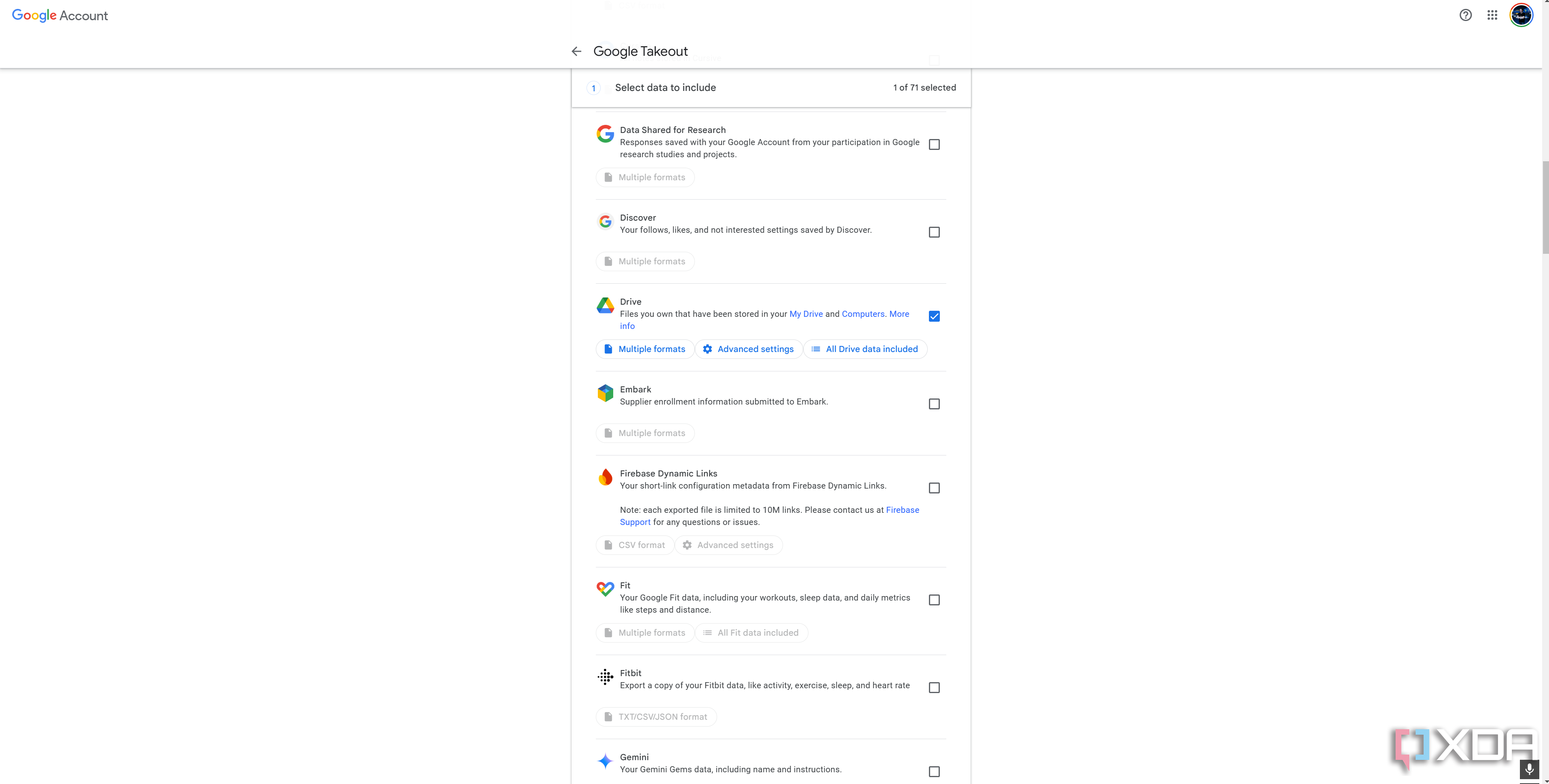The image size is (1549, 784).
Task: Click the Fitbit product title
Action: (x=630, y=673)
